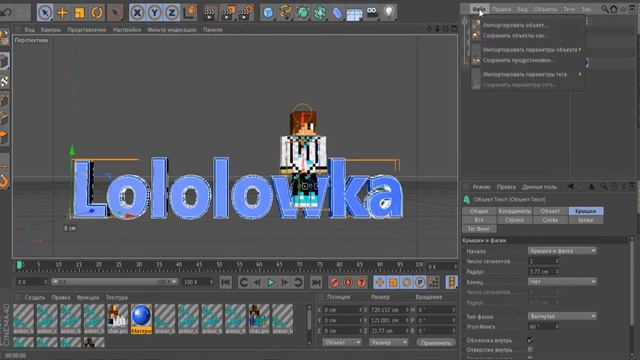Choose Сохранить объекты как... entry
This screenshot has height=360, width=640.
(x=515, y=36)
